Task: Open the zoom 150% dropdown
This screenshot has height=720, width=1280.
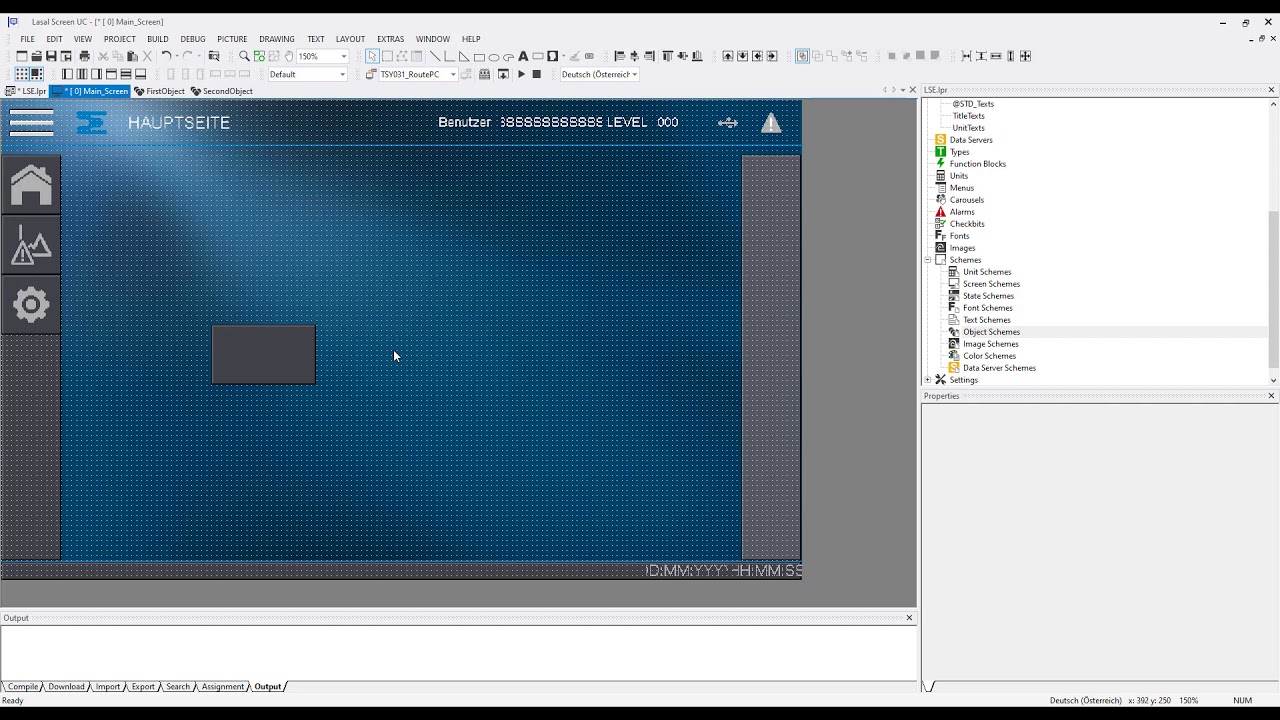Action: pyautogui.click(x=343, y=56)
